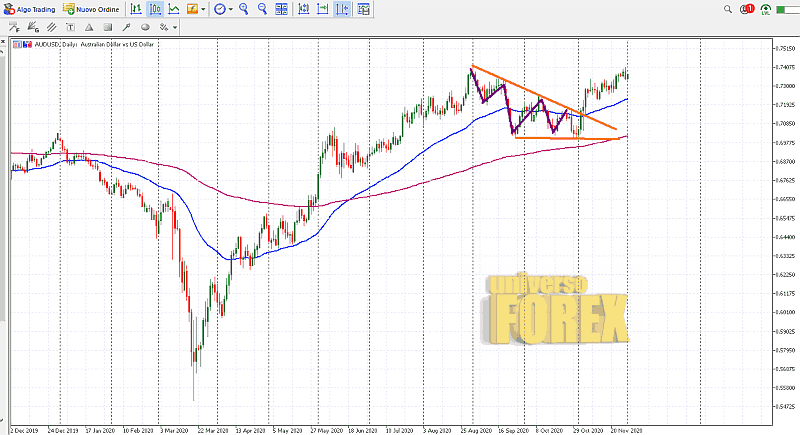Toggle the Algo Trading button
Viewport: 800px width, 435px height.
pos(30,9)
